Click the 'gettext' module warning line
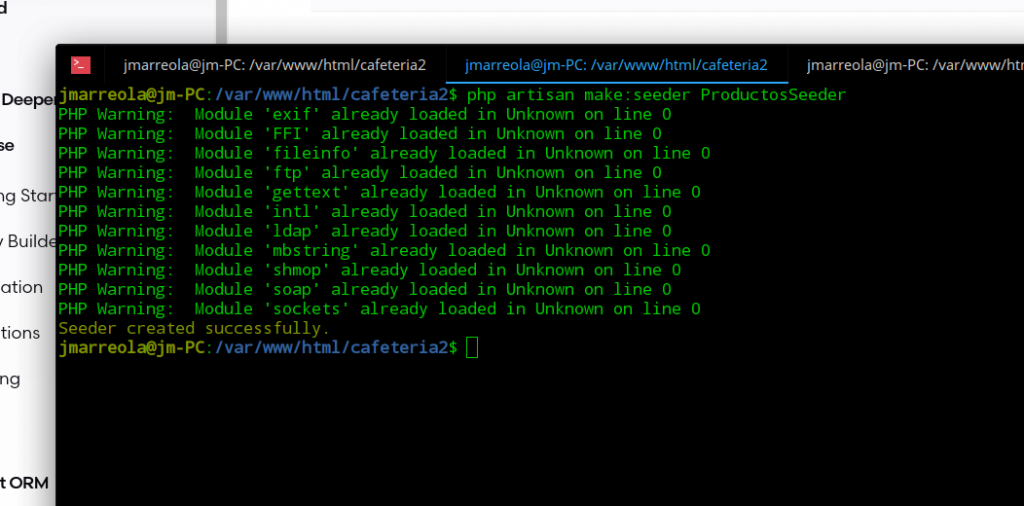Viewport: 1024px width, 506px height. point(379,192)
